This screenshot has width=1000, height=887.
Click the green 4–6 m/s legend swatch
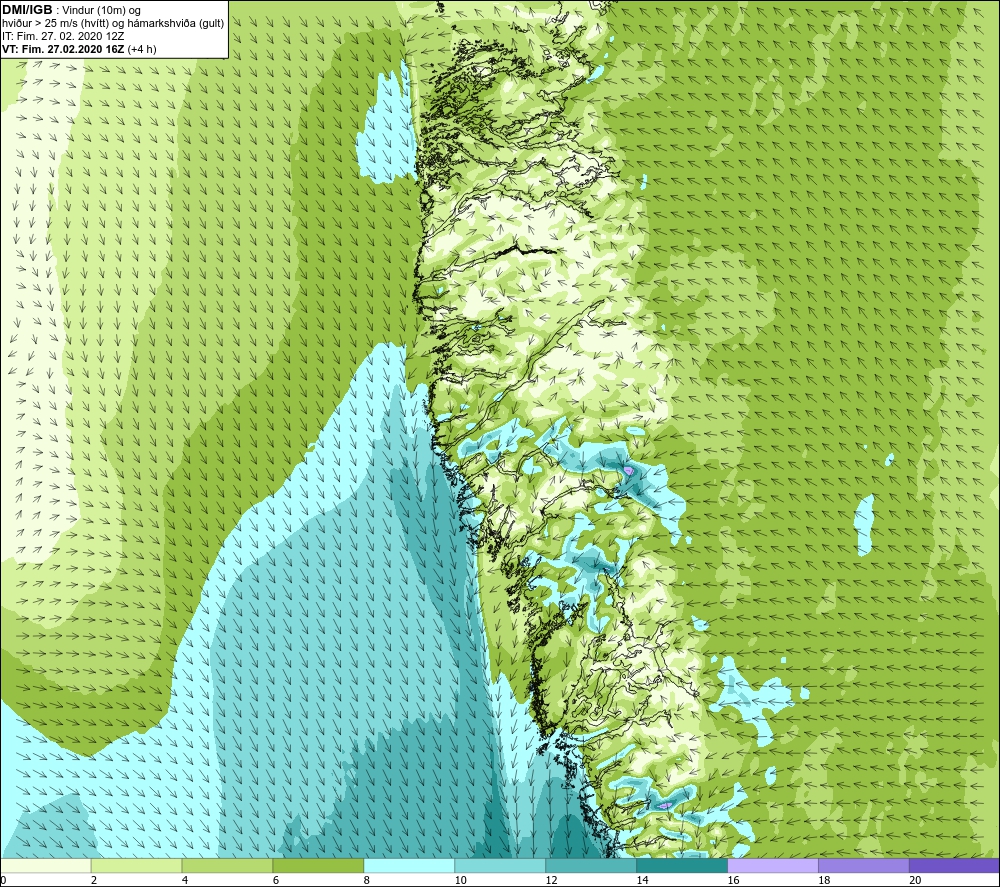click(x=227, y=866)
